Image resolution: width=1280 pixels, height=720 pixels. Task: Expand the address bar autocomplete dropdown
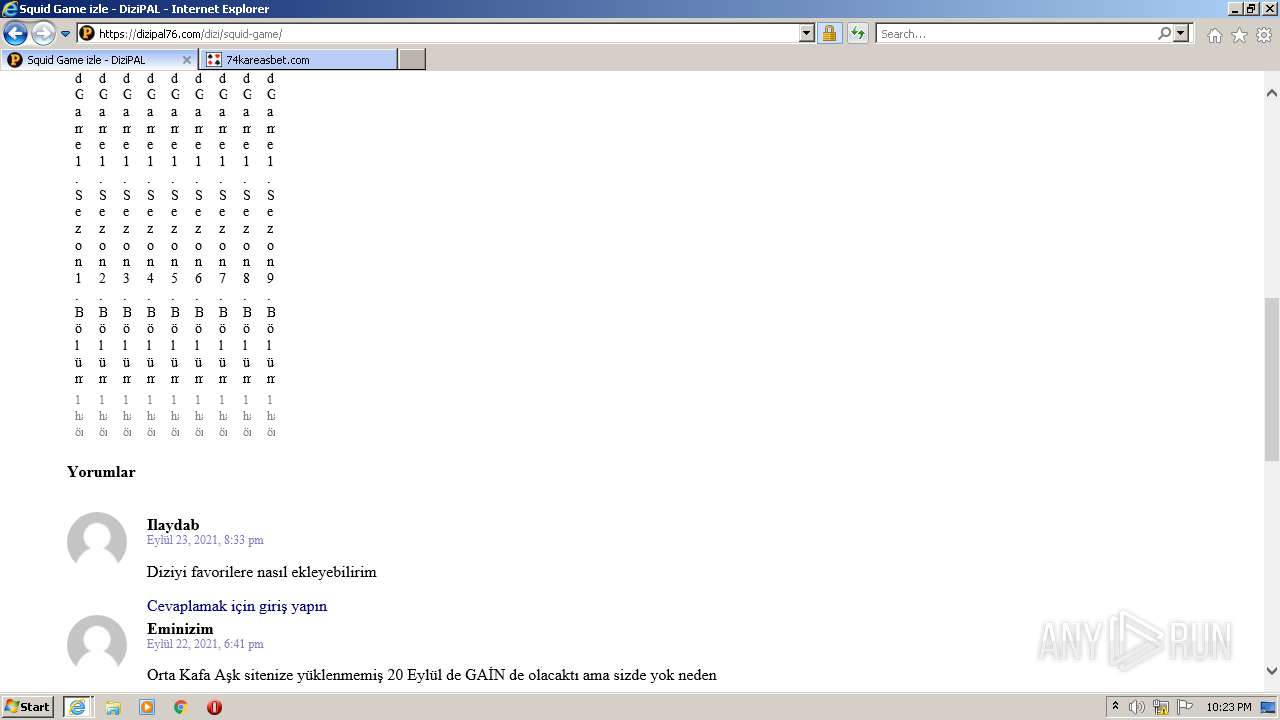807,33
